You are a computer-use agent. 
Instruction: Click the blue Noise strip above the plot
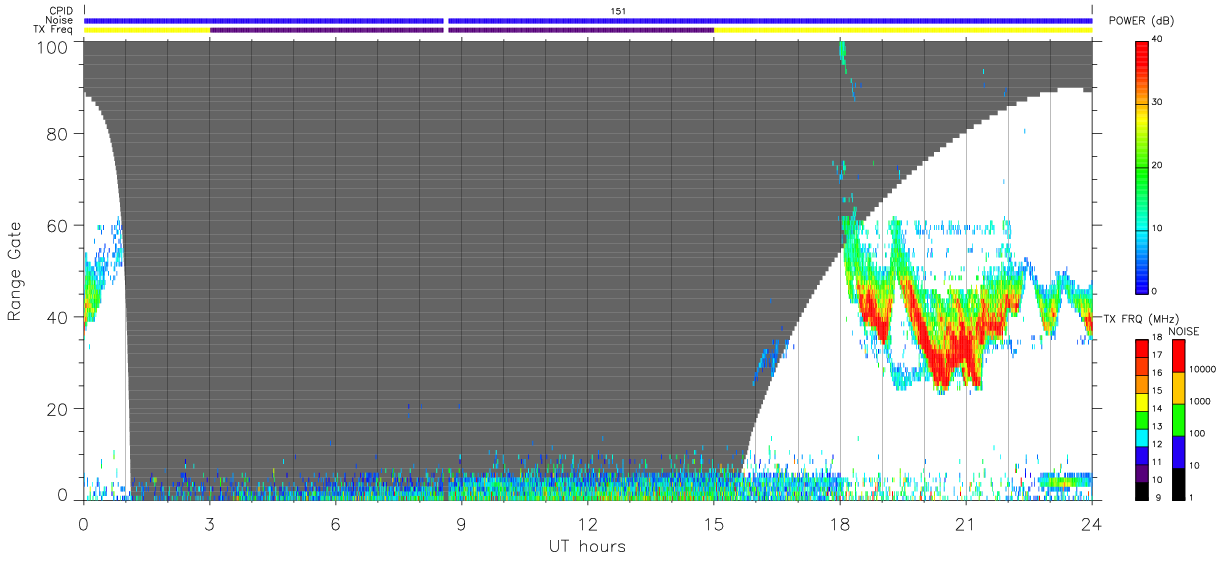[588, 20]
